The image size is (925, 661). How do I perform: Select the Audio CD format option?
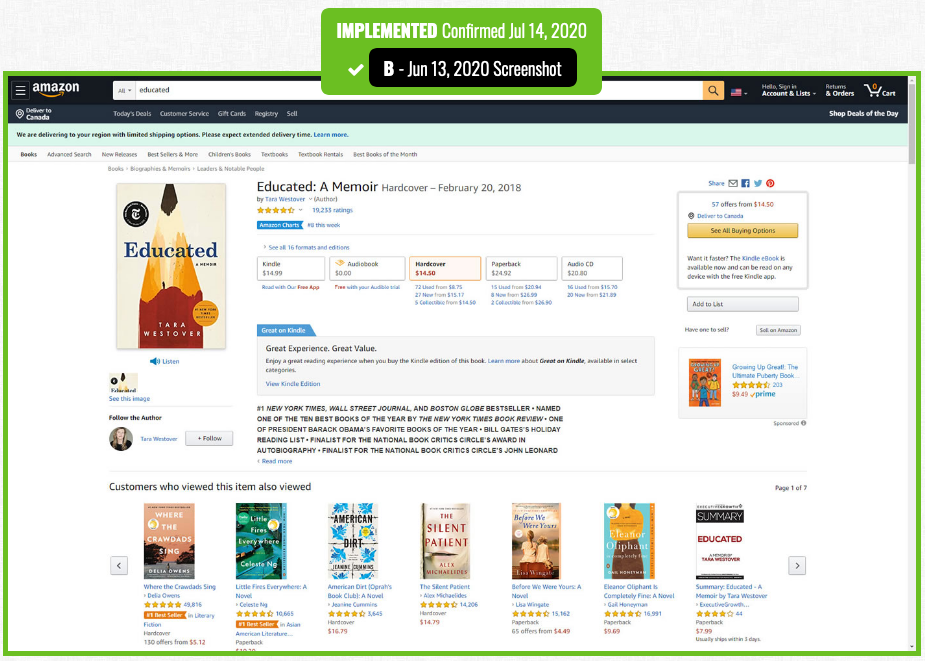pos(592,269)
